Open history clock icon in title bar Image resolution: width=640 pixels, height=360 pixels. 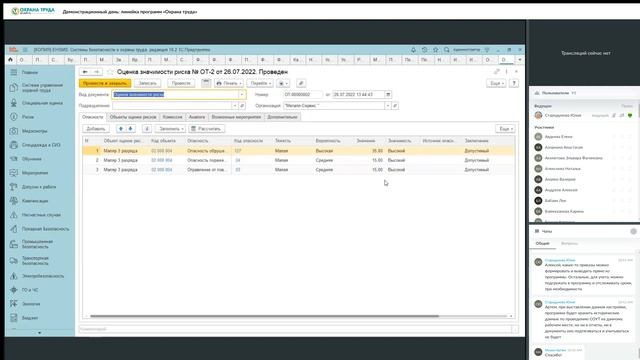(x=424, y=50)
